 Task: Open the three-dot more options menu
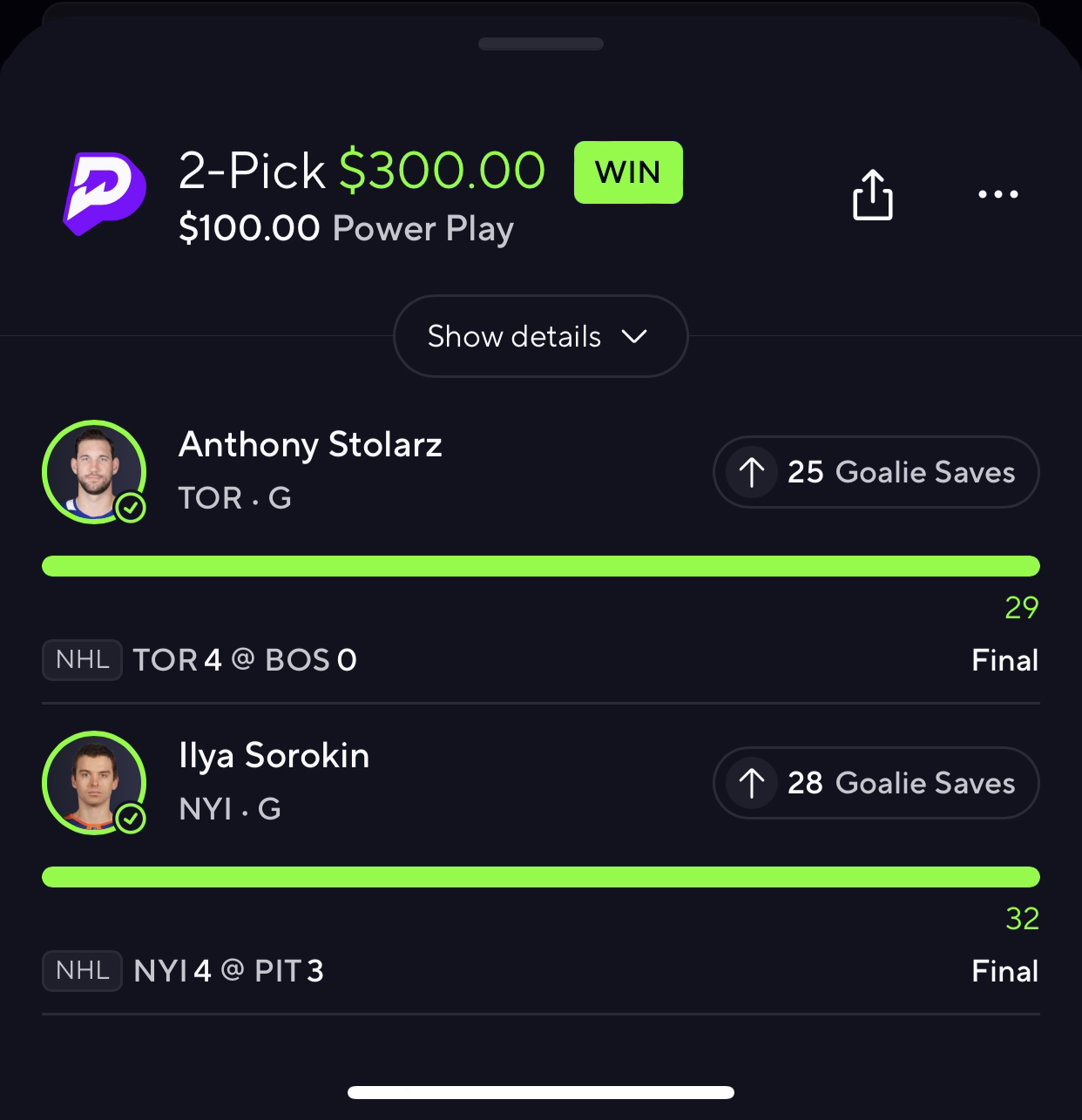[997, 194]
